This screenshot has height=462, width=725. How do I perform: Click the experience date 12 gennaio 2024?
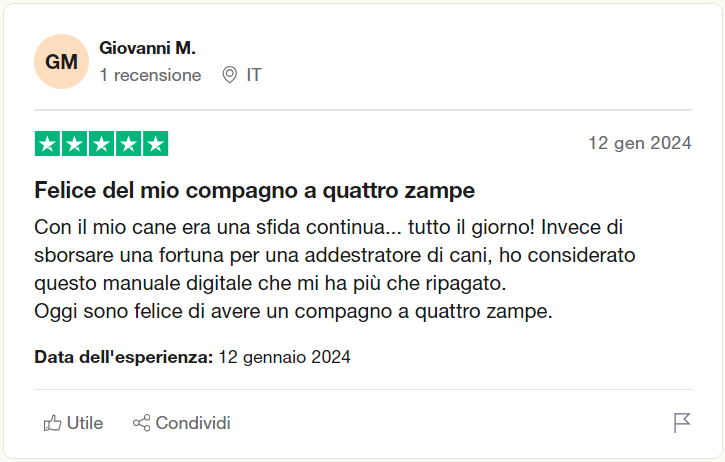(284, 357)
